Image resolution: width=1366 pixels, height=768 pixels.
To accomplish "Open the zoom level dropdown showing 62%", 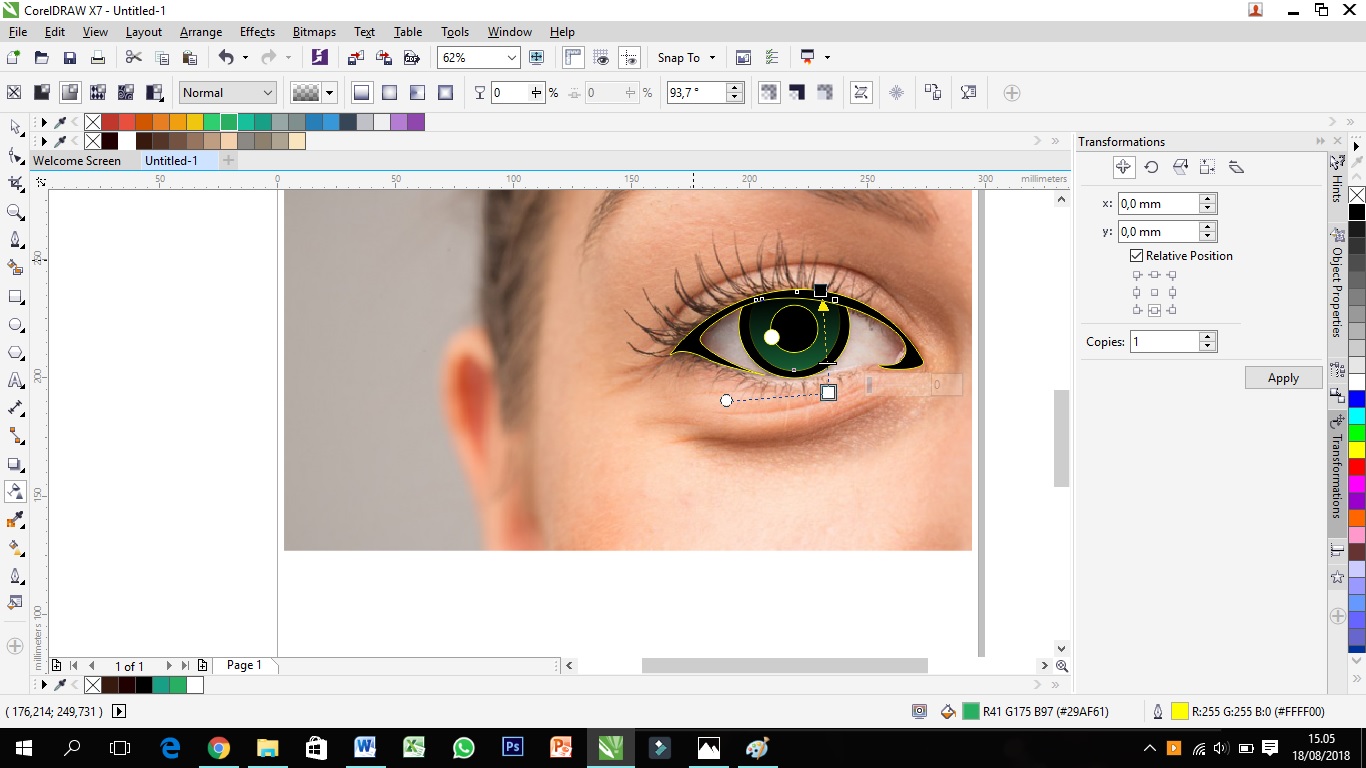I will [510, 57].
